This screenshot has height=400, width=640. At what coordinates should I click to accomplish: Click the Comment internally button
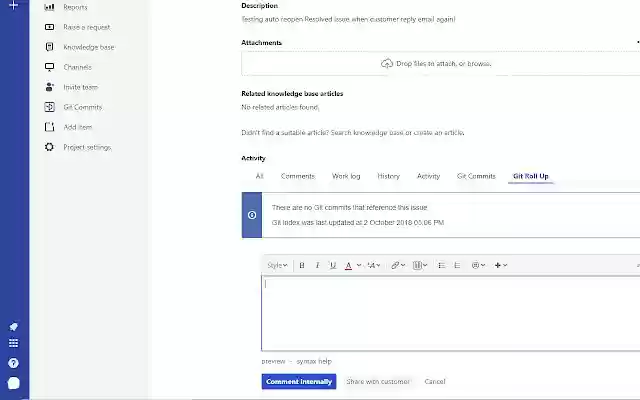click(x=299, y=382)
